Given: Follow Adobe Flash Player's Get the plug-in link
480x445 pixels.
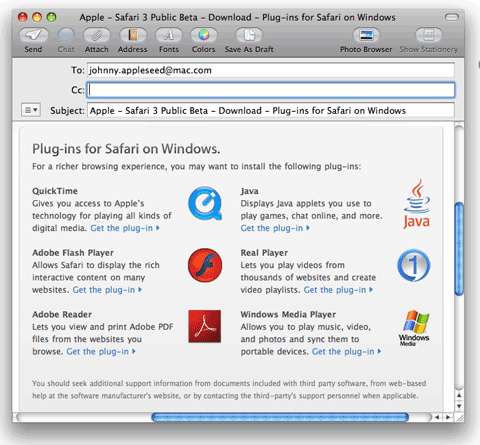Looking at the screenshot, I should [x=107, y=290].
